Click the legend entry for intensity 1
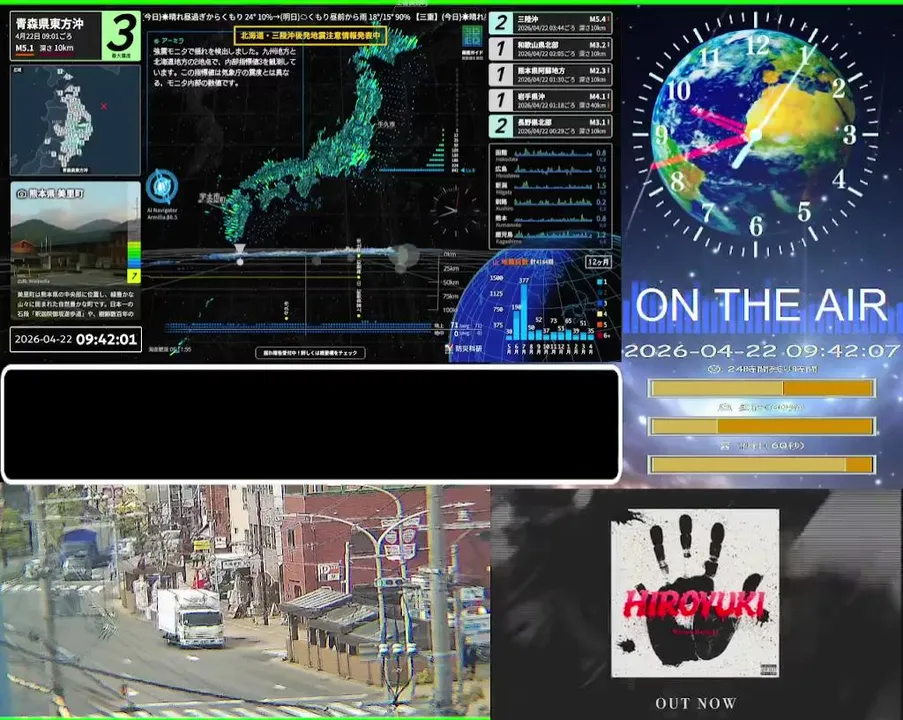 click(x=602, y=282)
